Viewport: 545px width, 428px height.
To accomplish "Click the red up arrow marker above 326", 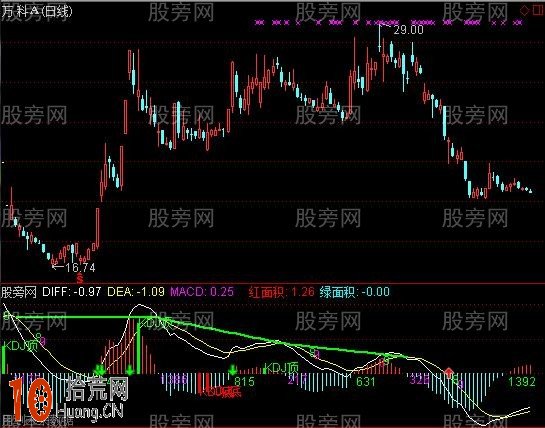I will pyautogui.click(x=449, y=372).
